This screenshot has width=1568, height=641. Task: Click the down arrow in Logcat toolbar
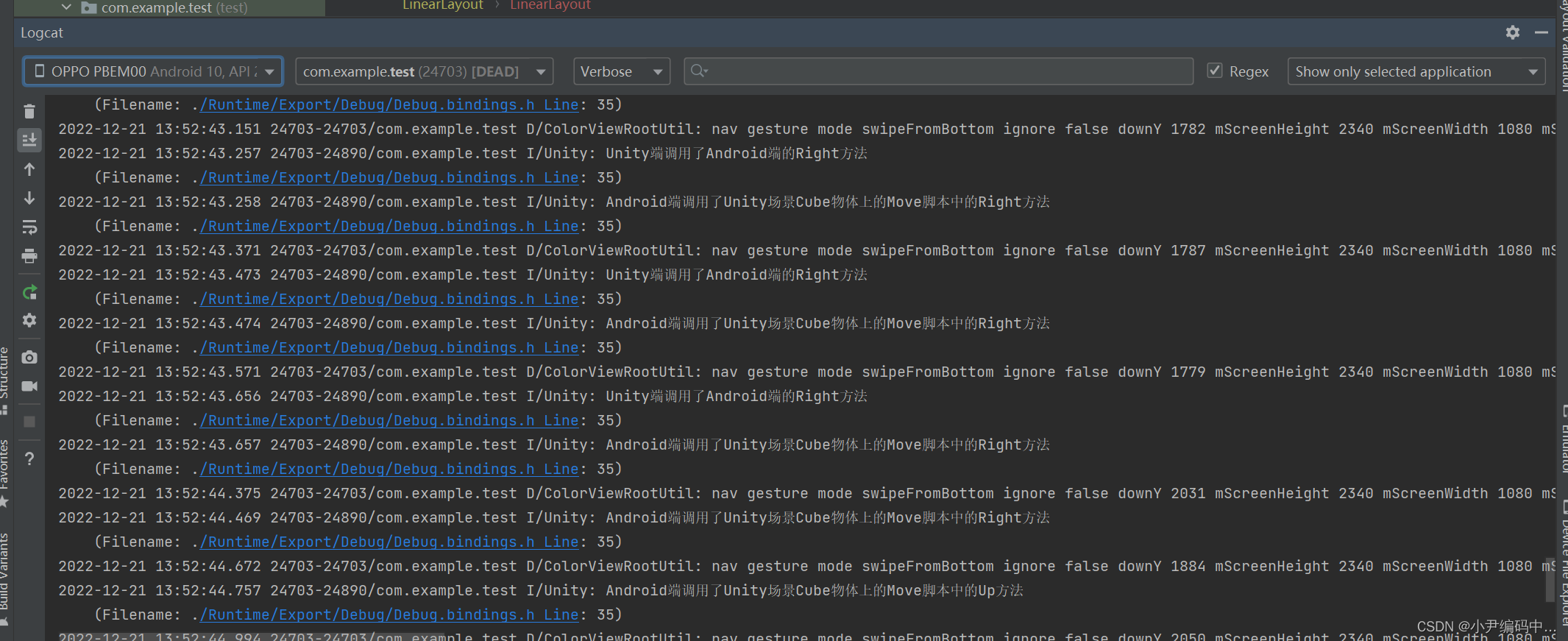29,198
